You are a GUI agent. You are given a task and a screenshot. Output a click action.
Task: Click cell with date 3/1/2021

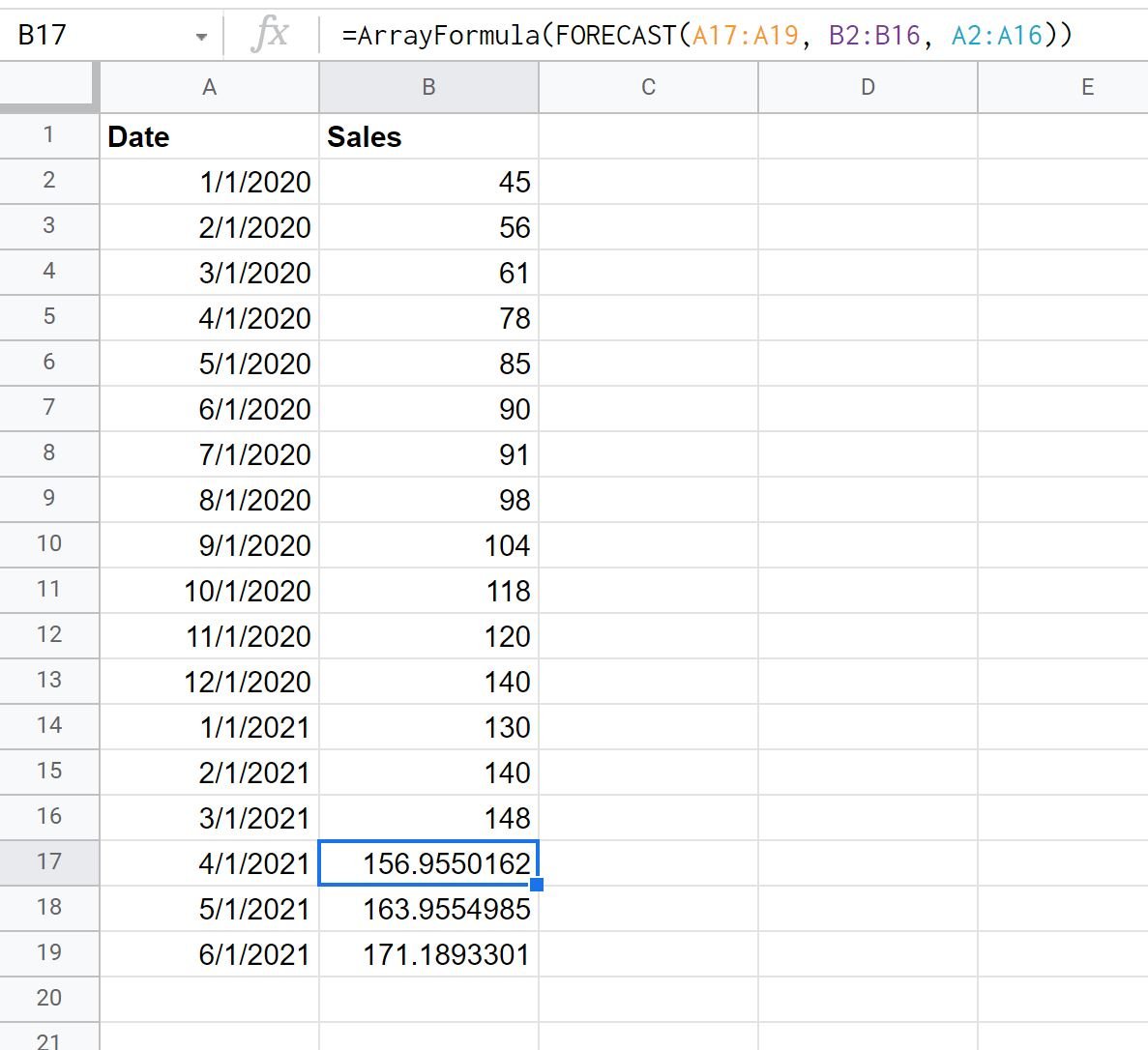pos(210,817)
